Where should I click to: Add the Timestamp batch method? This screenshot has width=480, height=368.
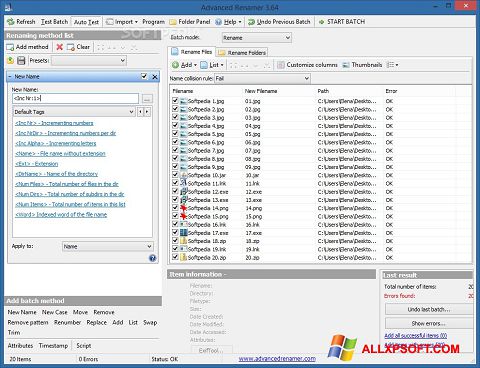tap(53, 346)
